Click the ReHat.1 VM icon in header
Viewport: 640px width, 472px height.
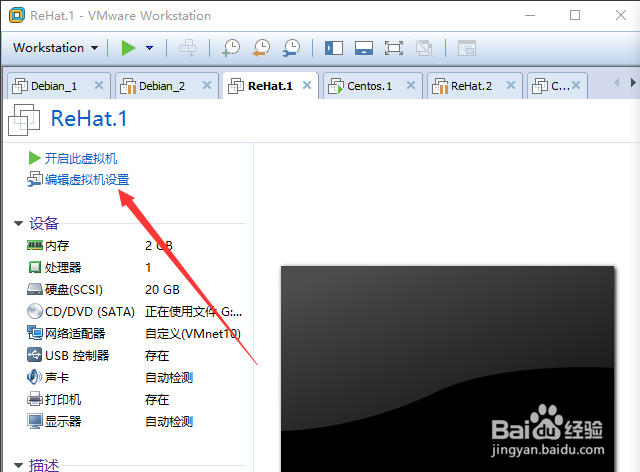(24, 119)
